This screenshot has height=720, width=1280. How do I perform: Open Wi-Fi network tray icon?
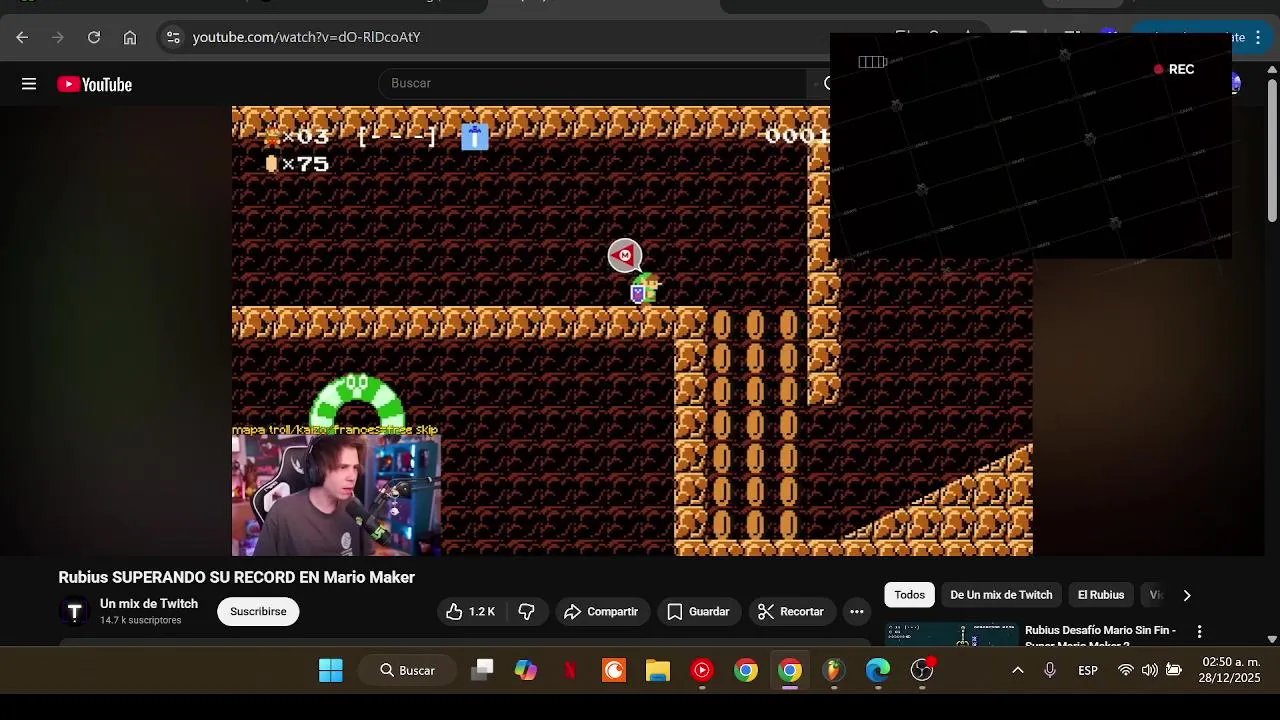pyautogui.click(x=1126, y=670)
